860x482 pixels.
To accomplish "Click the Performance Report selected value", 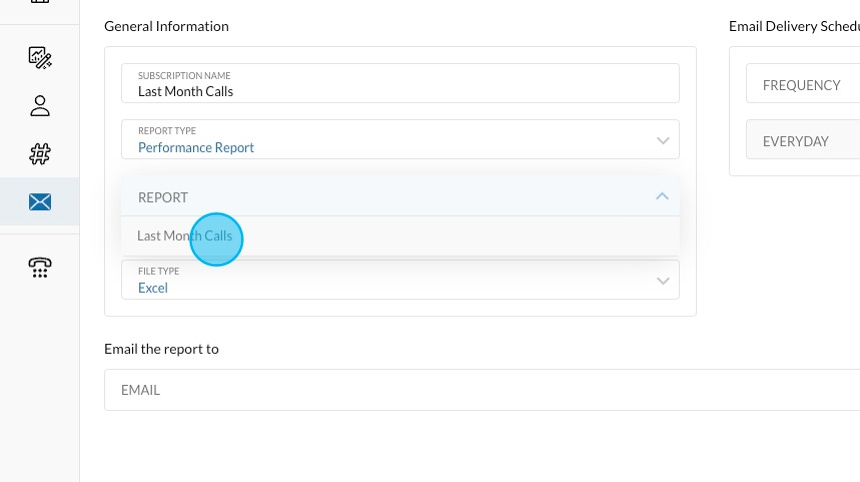I will pos(196,148).
